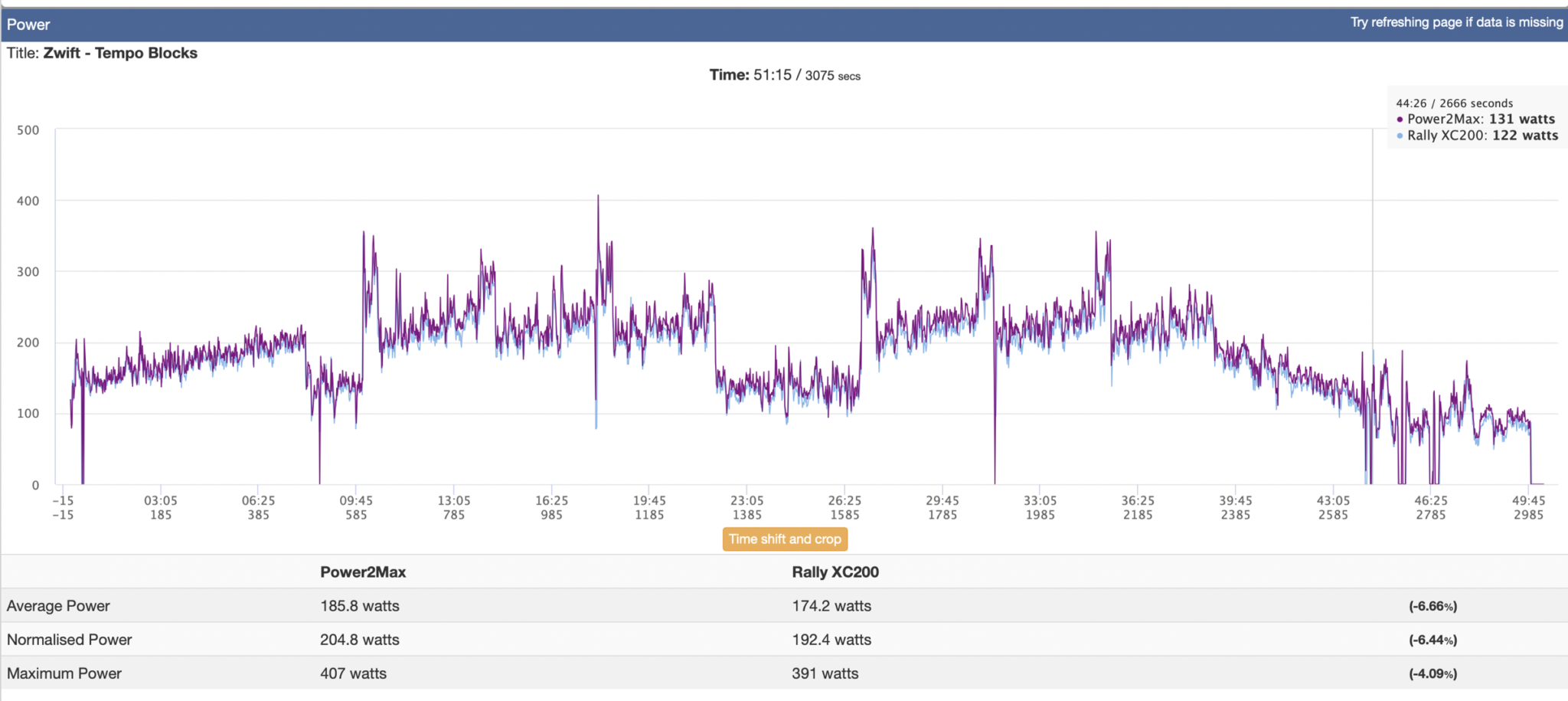Viewport: 1568px width, 701px height.
Task: Click the Power panel header title
Action: click(28, 25)
